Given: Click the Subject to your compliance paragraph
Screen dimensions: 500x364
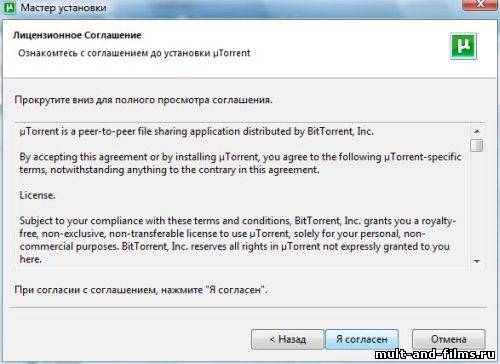Looking at the screenshot, I should pos(237,240).
